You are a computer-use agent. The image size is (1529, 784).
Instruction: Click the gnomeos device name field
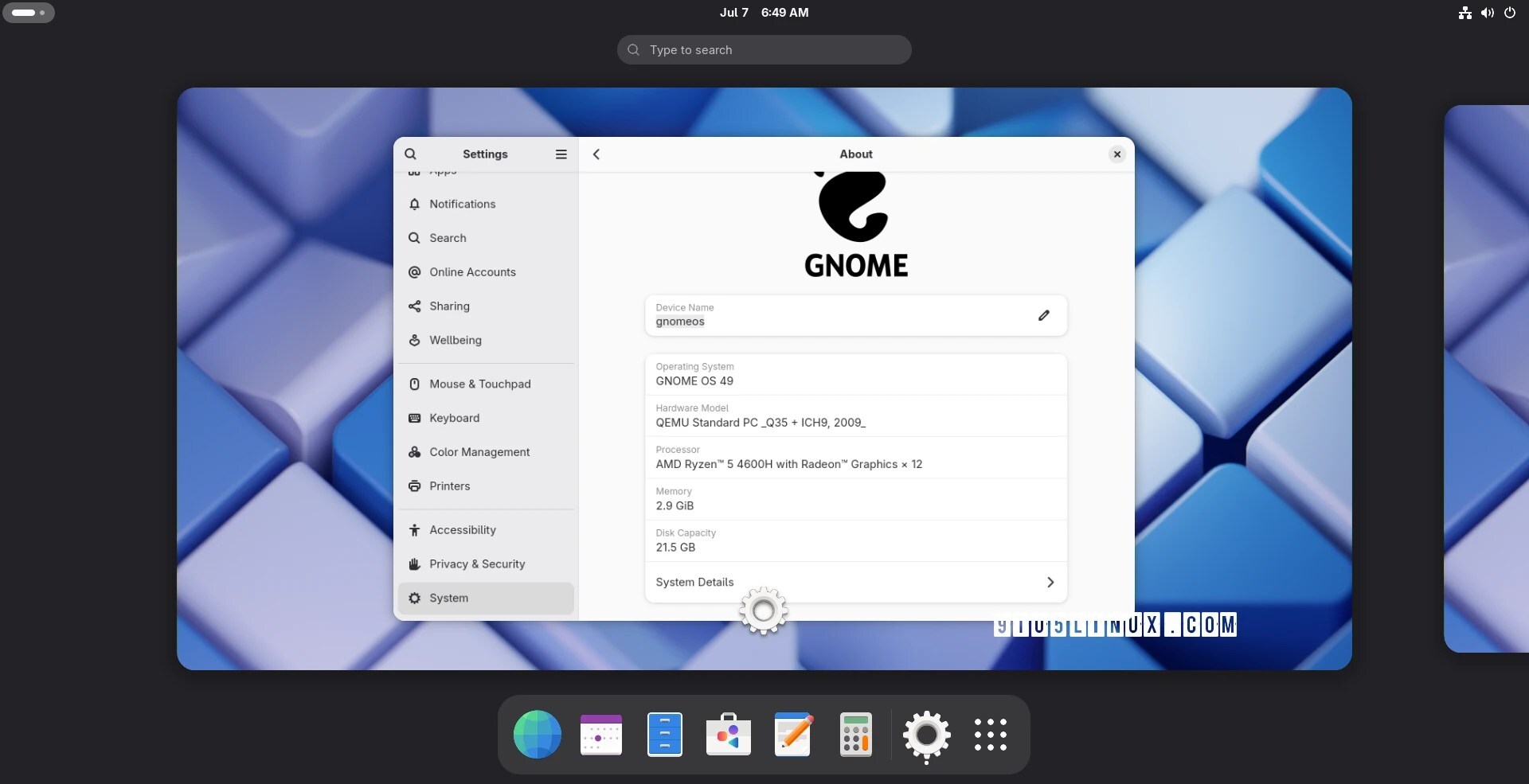(x=856, y=315)
